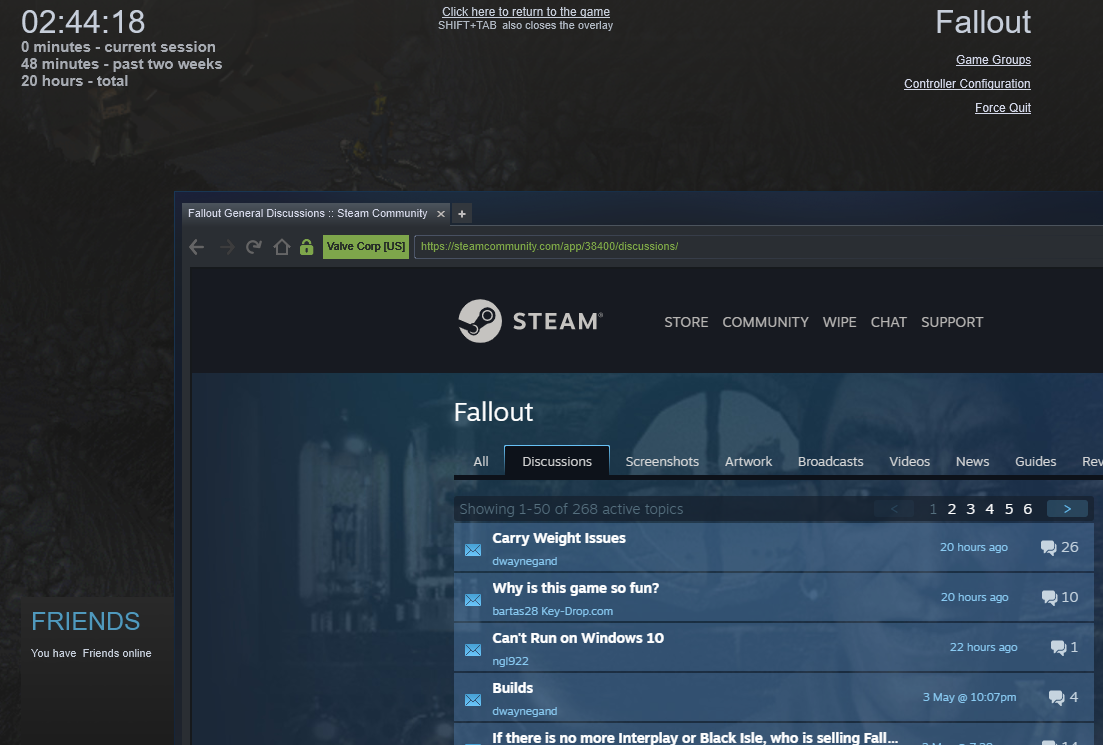Open 'Why is this game so fun?' topic
Viewport: 1103px width, 745px height.
[x=575, y=588]
